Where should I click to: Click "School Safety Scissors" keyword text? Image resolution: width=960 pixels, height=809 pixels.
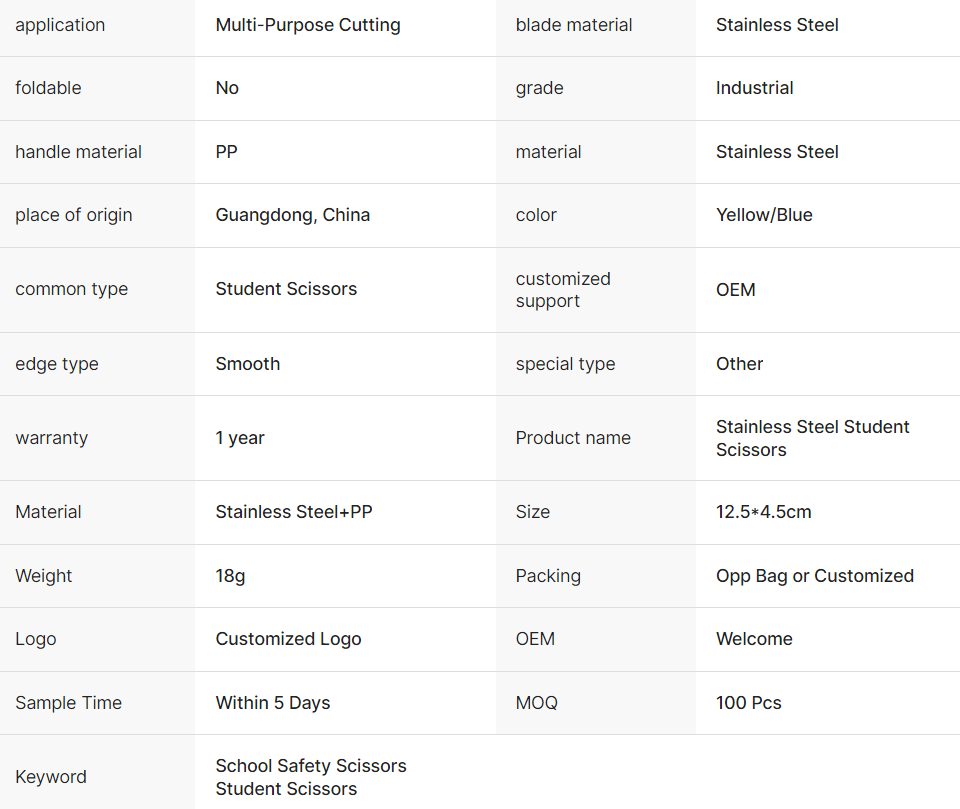click(x=311, y=766)
